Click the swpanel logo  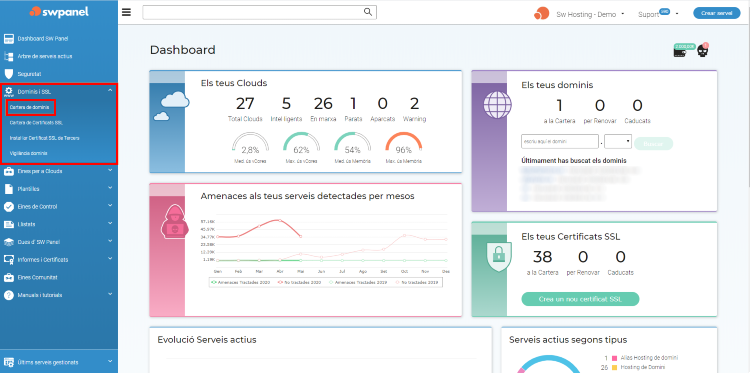pyautogui.click(x=59, y=12)
